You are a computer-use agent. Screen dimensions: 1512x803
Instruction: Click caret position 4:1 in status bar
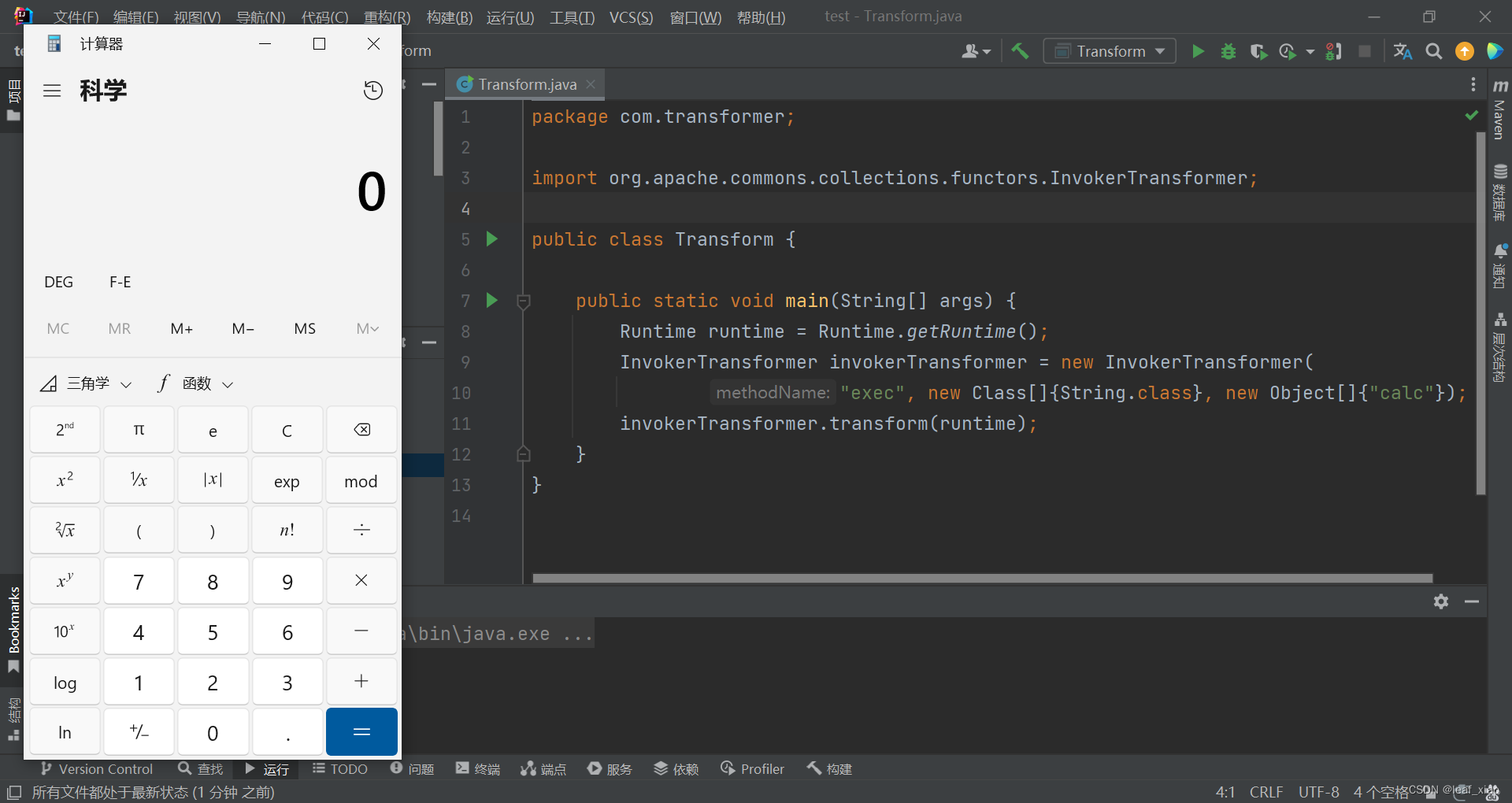[1225, 792]
